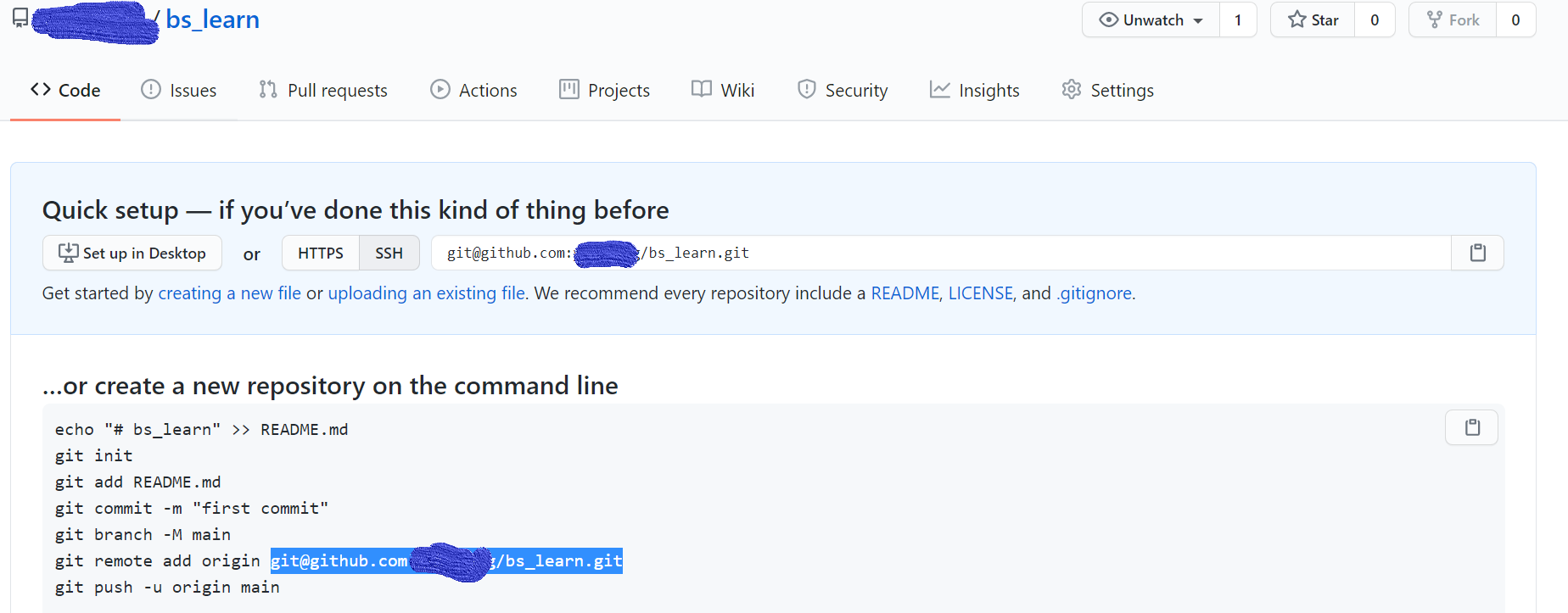Click the Fork button

(1453, 20)
